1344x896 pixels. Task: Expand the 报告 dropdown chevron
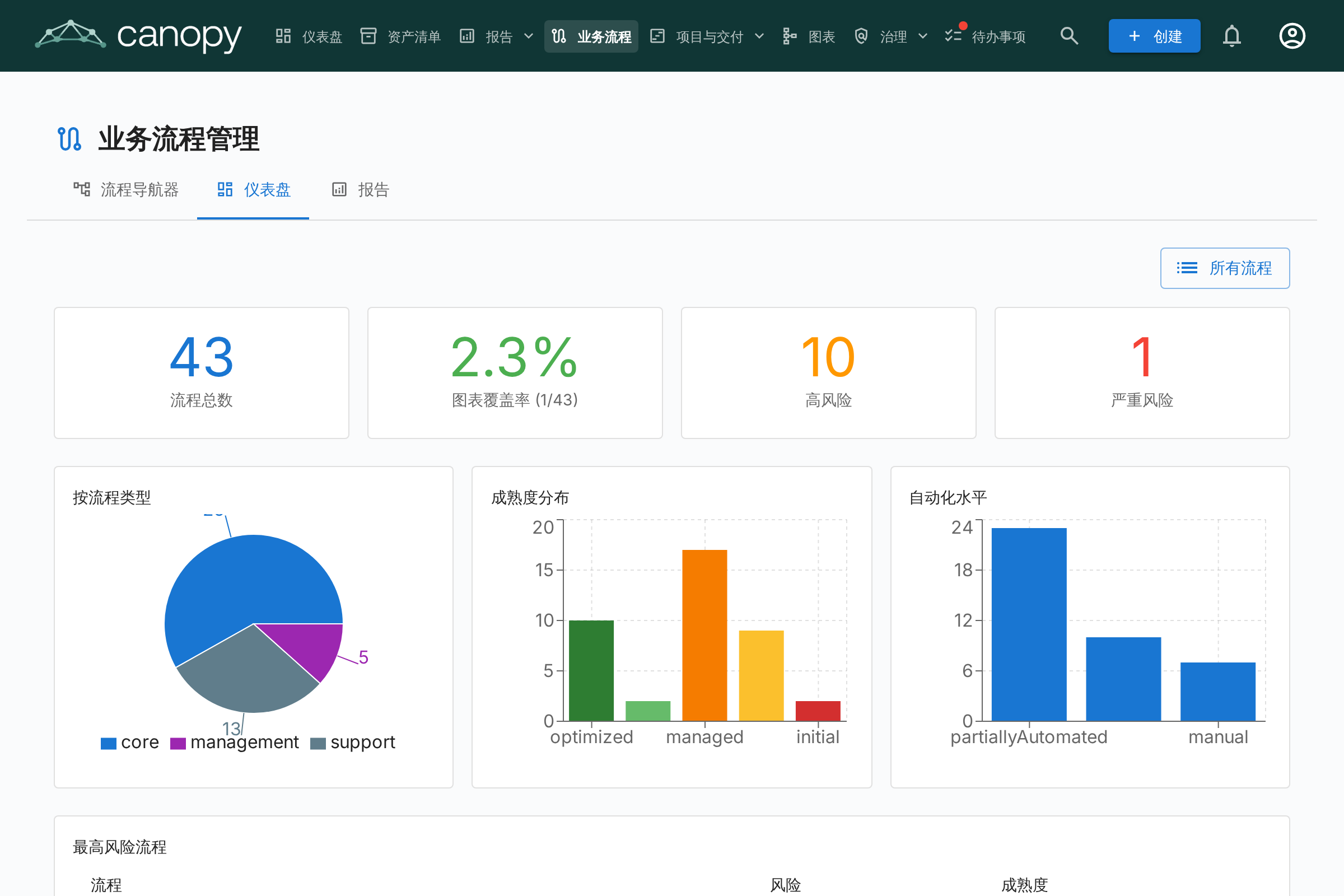click(x=529, y=36)
